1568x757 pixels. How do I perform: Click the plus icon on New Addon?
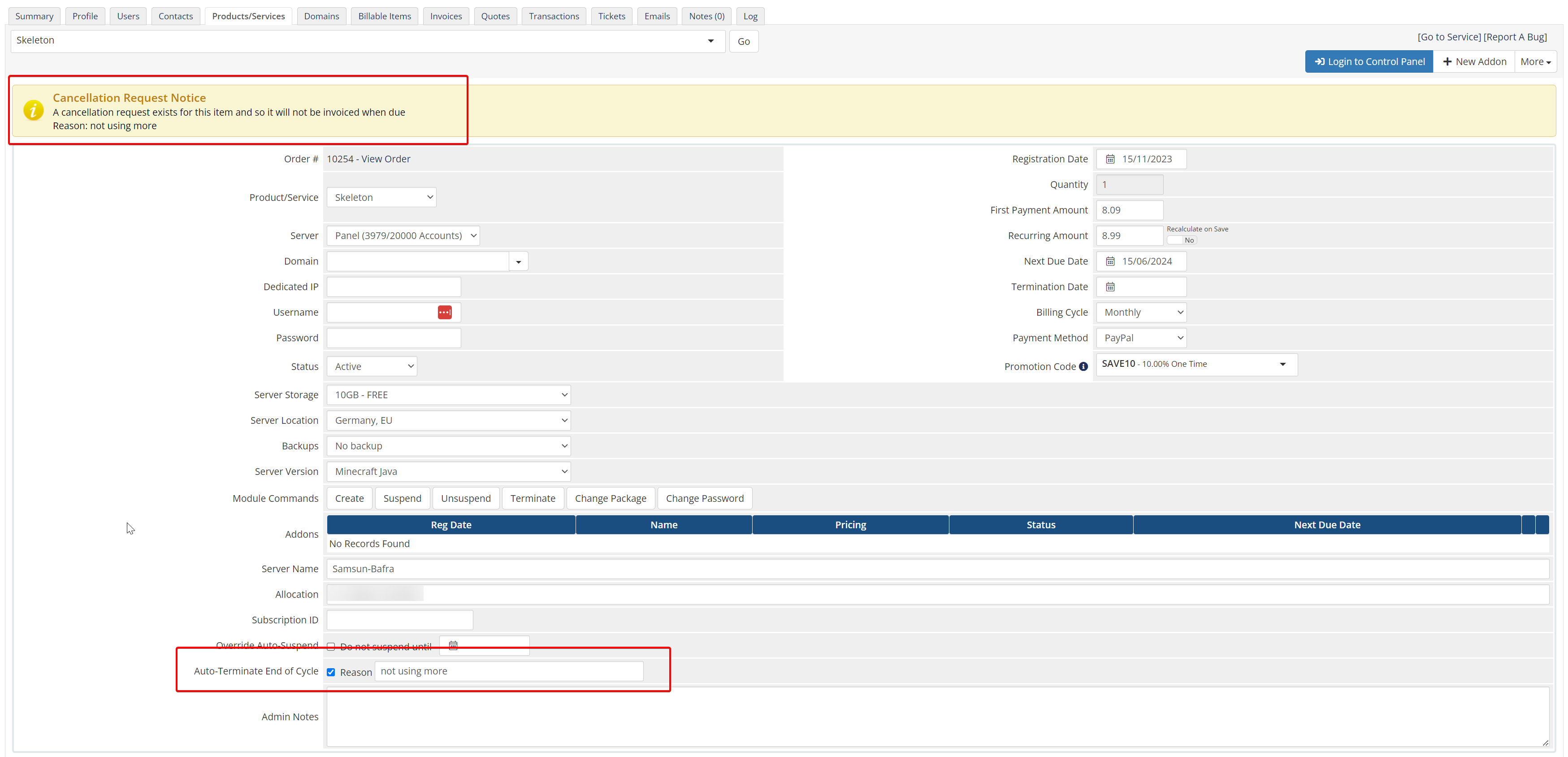coord(1447,61)
